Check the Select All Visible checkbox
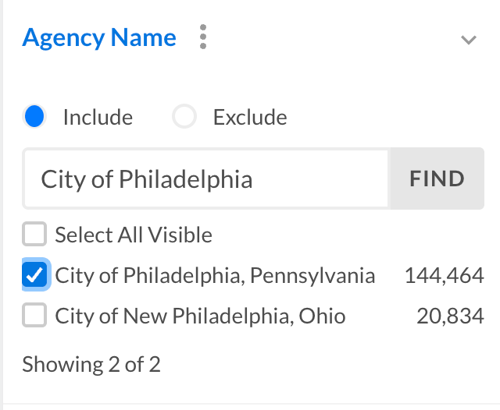 pyautogui.click(x=34, y=234)
